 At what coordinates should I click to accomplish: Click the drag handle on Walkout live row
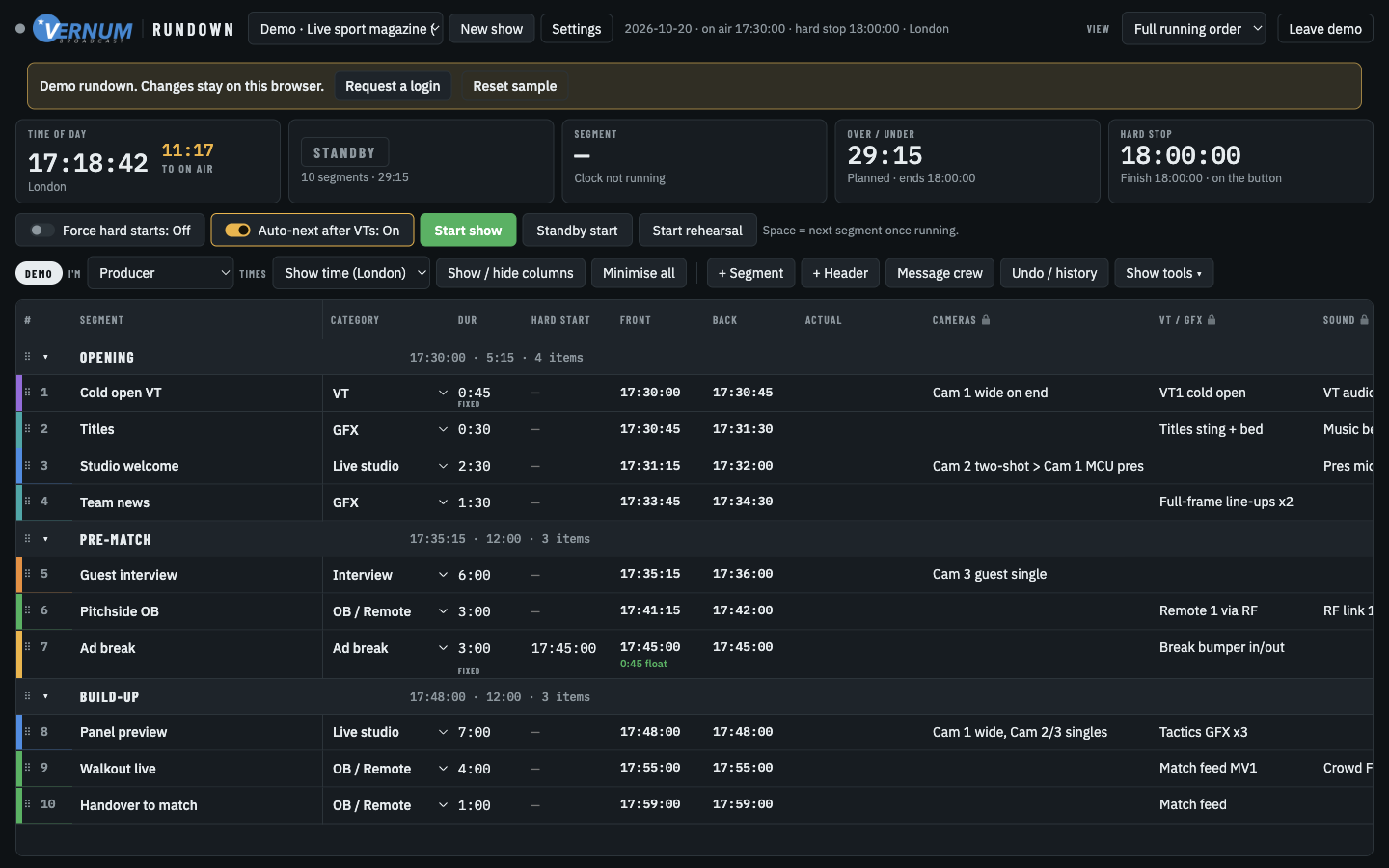coord(27,768)
